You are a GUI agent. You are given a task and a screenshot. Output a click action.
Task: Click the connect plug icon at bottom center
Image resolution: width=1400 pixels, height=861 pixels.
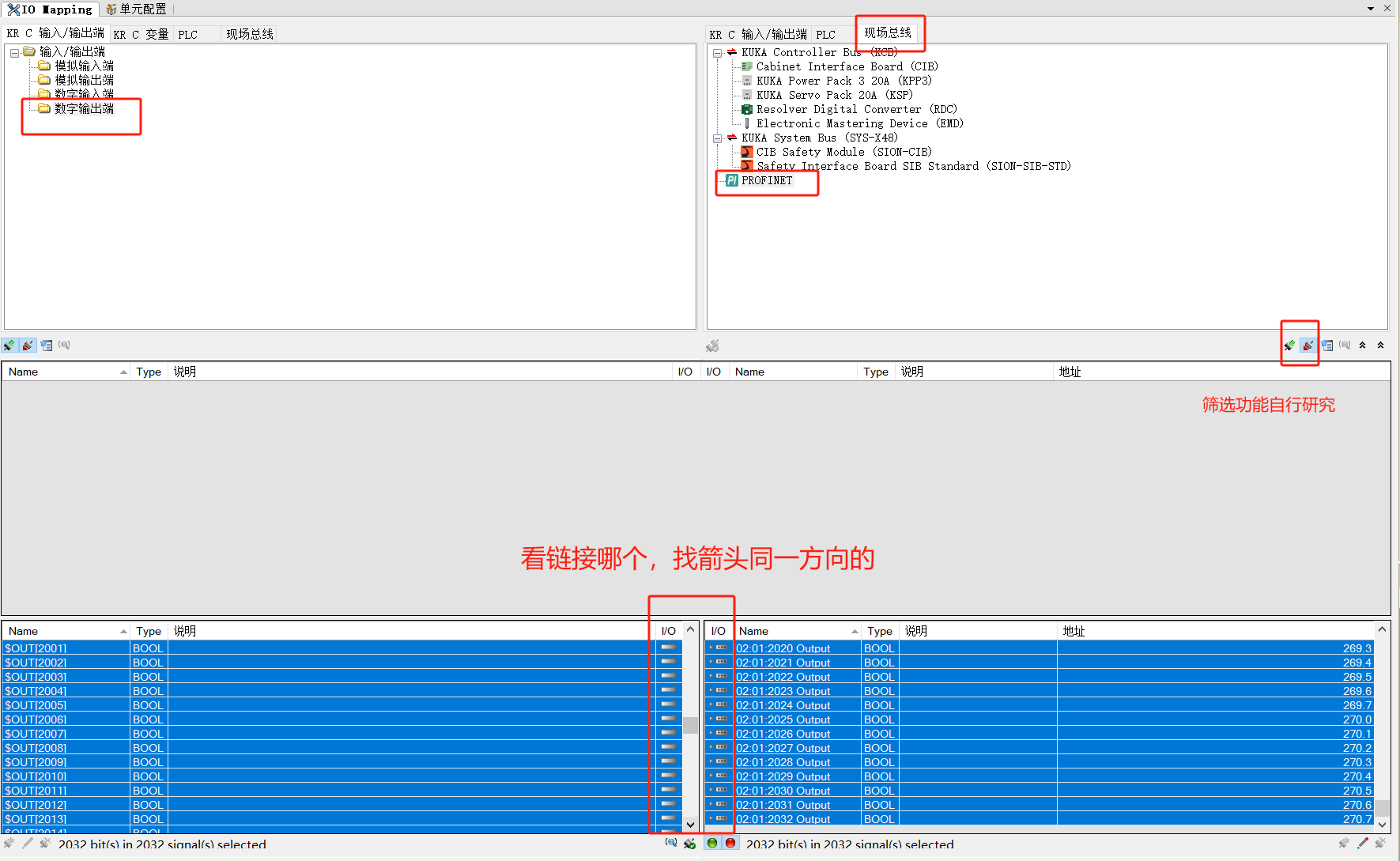[690, 844]
